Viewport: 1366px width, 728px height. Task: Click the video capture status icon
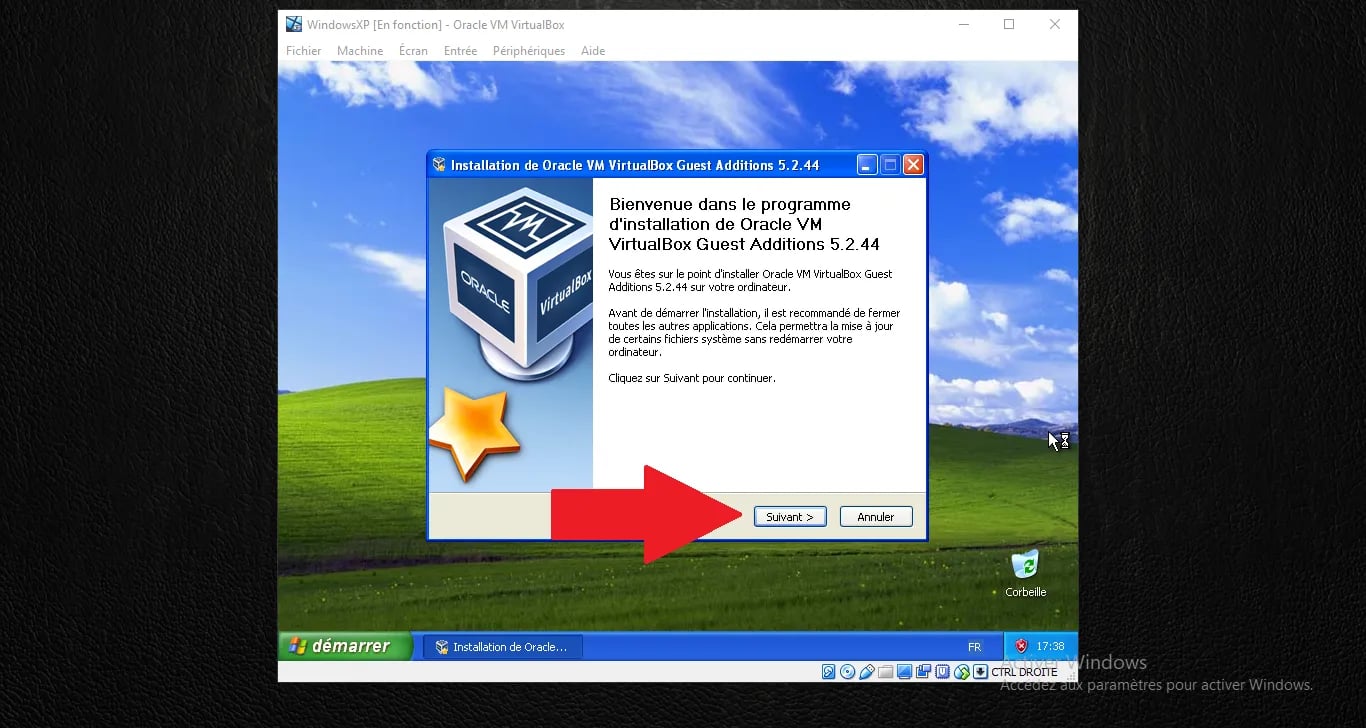coord(922,671)
